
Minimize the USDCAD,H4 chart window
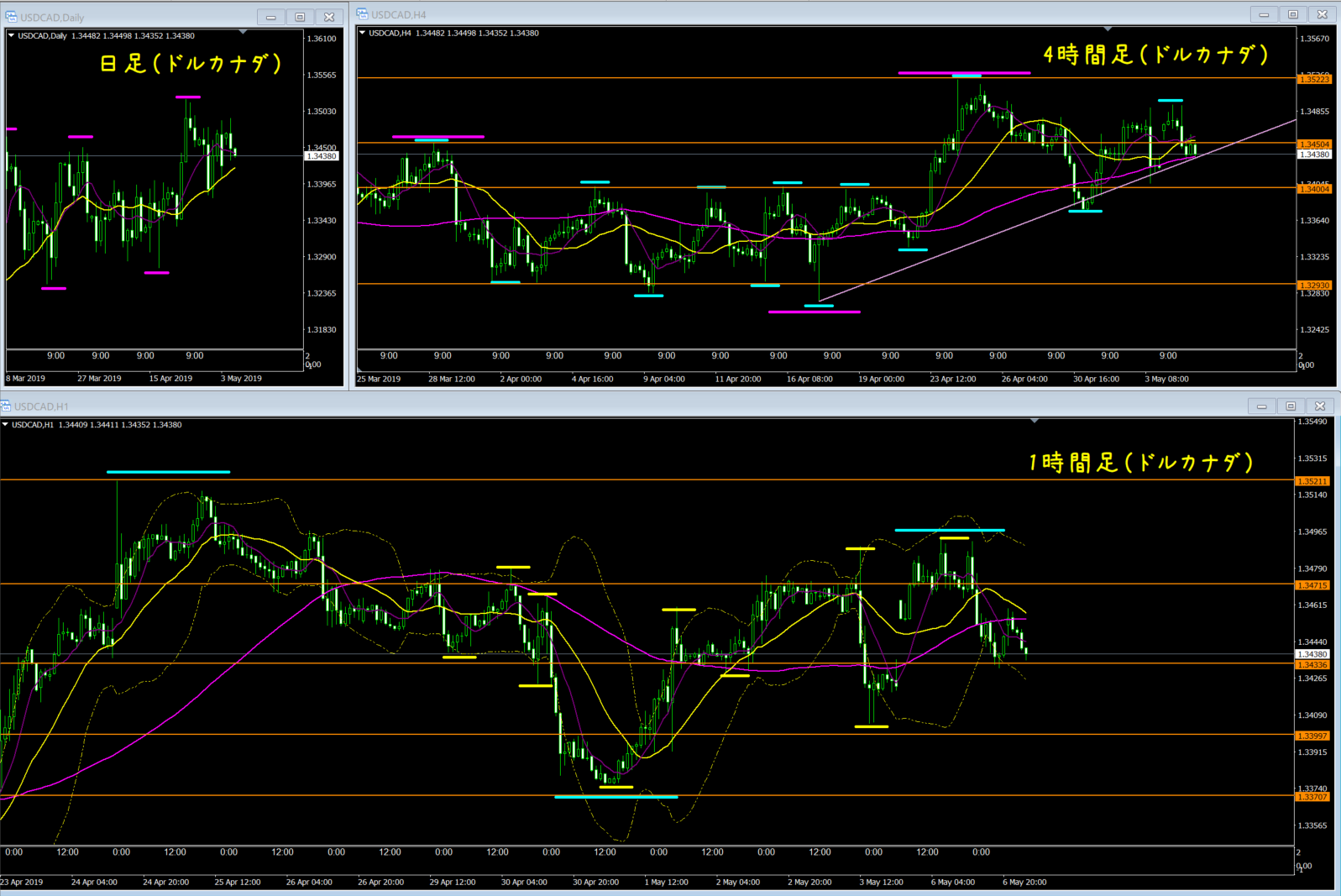pos(1264,14)
